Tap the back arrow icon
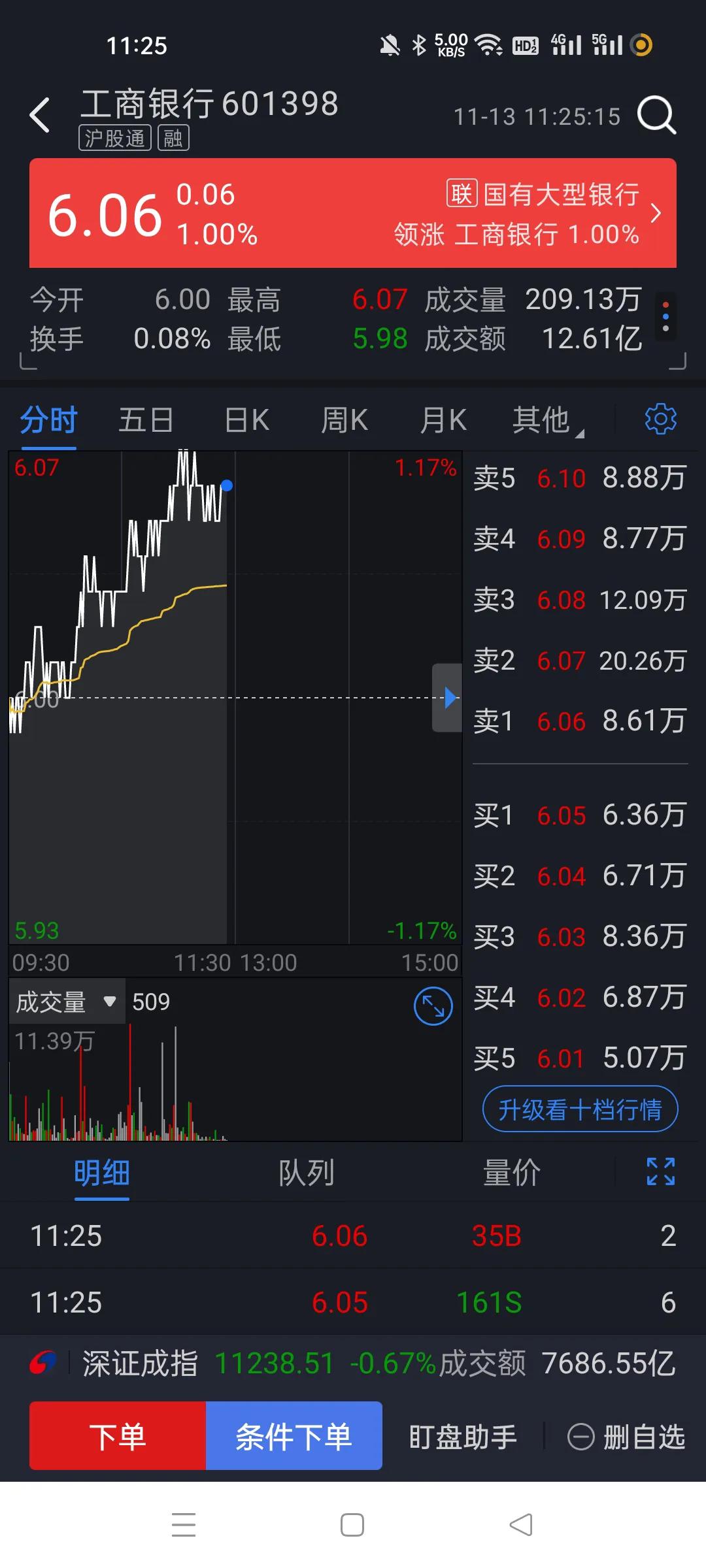Viewport: 706px width, 1568px height. pyautogui.click(x=40, y=115)
